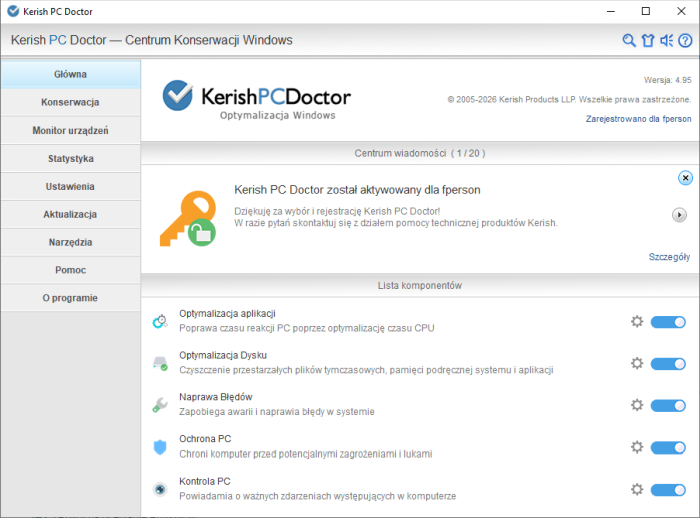Image resolution: width=700 pixels, height=518 pixels.
Task: Click the KerishPCDoctor checkmark logo
Action: [x=178, y=95]
